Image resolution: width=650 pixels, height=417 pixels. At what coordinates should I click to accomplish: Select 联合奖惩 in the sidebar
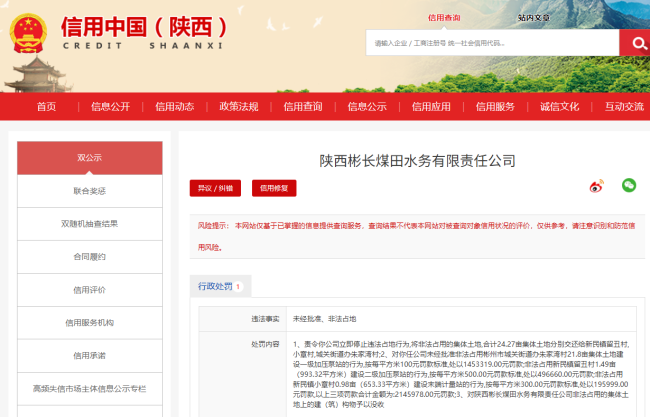pos(90,191)
